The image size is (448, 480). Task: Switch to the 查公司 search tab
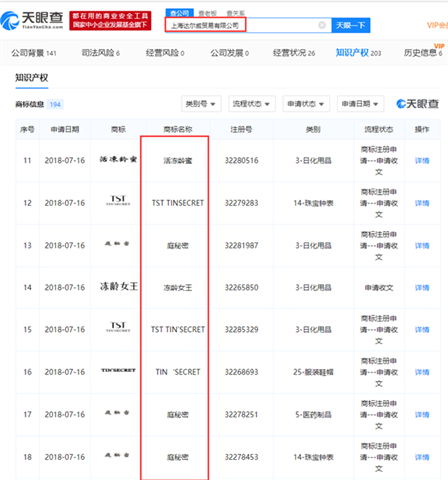[x=179, y=13]
